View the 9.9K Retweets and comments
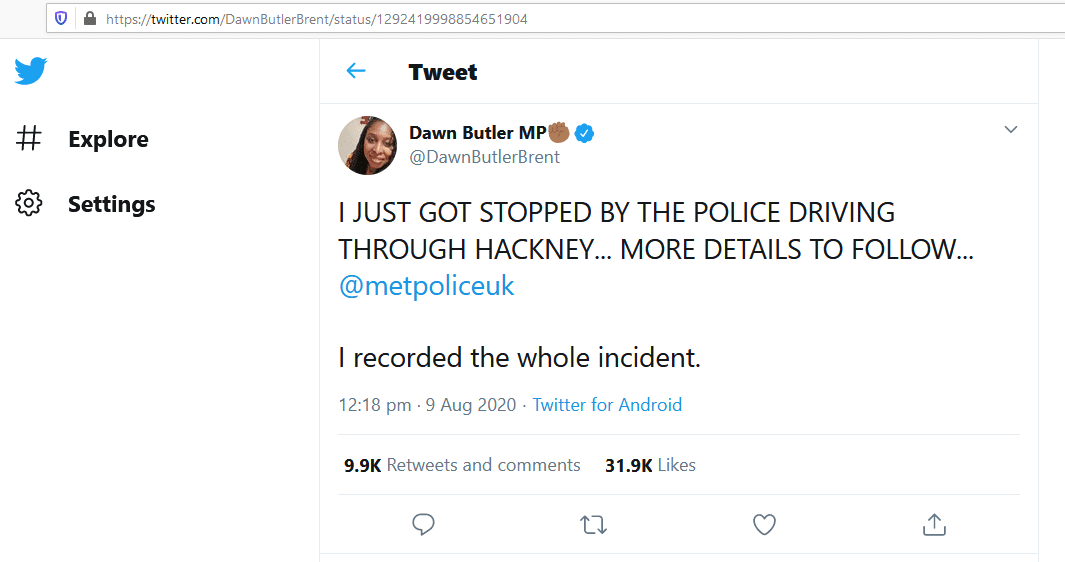The height and width of the screenshot is (562, 1065). pyautogui.click(x=462, y=465)
